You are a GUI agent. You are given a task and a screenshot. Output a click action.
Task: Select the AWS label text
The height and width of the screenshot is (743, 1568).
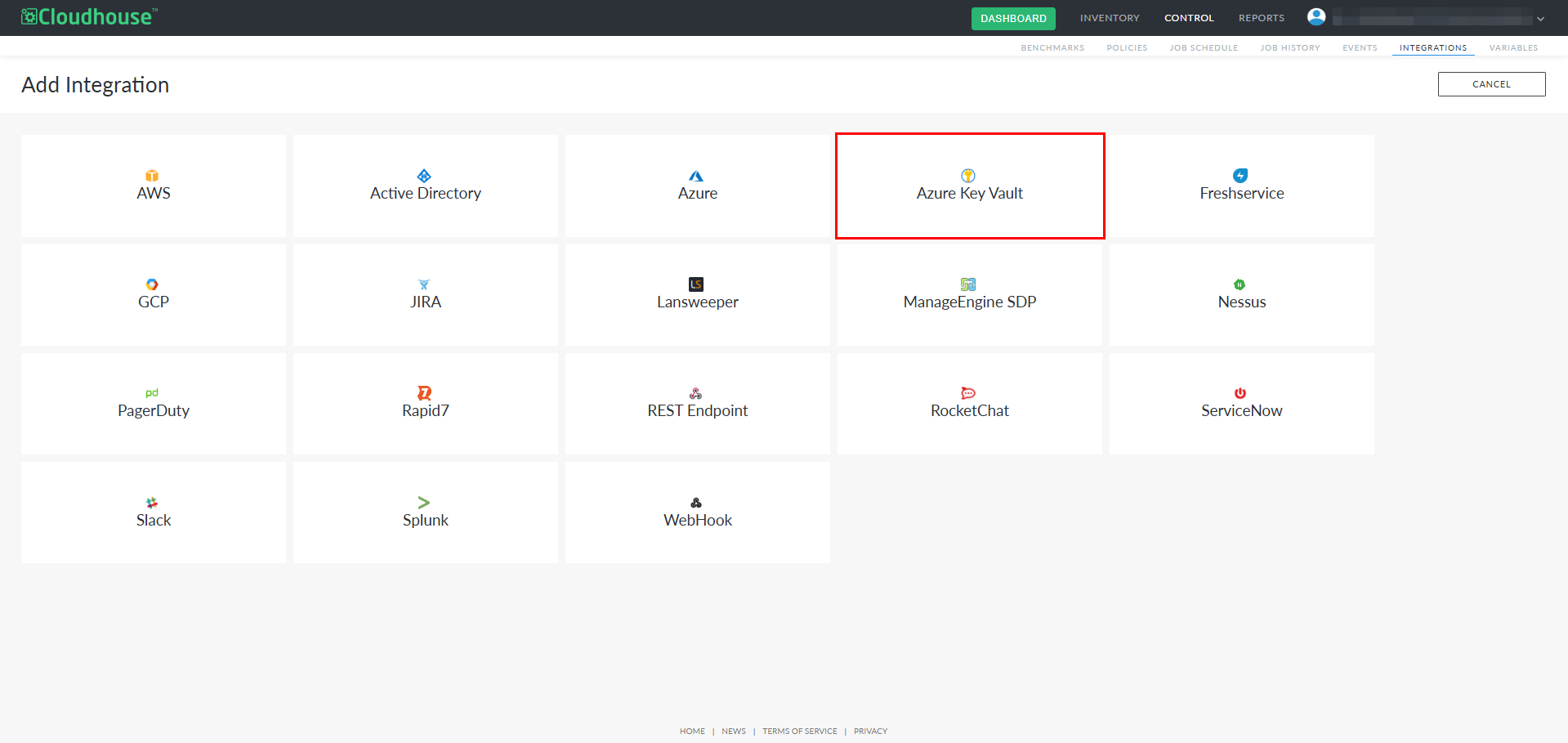(154, 194)
